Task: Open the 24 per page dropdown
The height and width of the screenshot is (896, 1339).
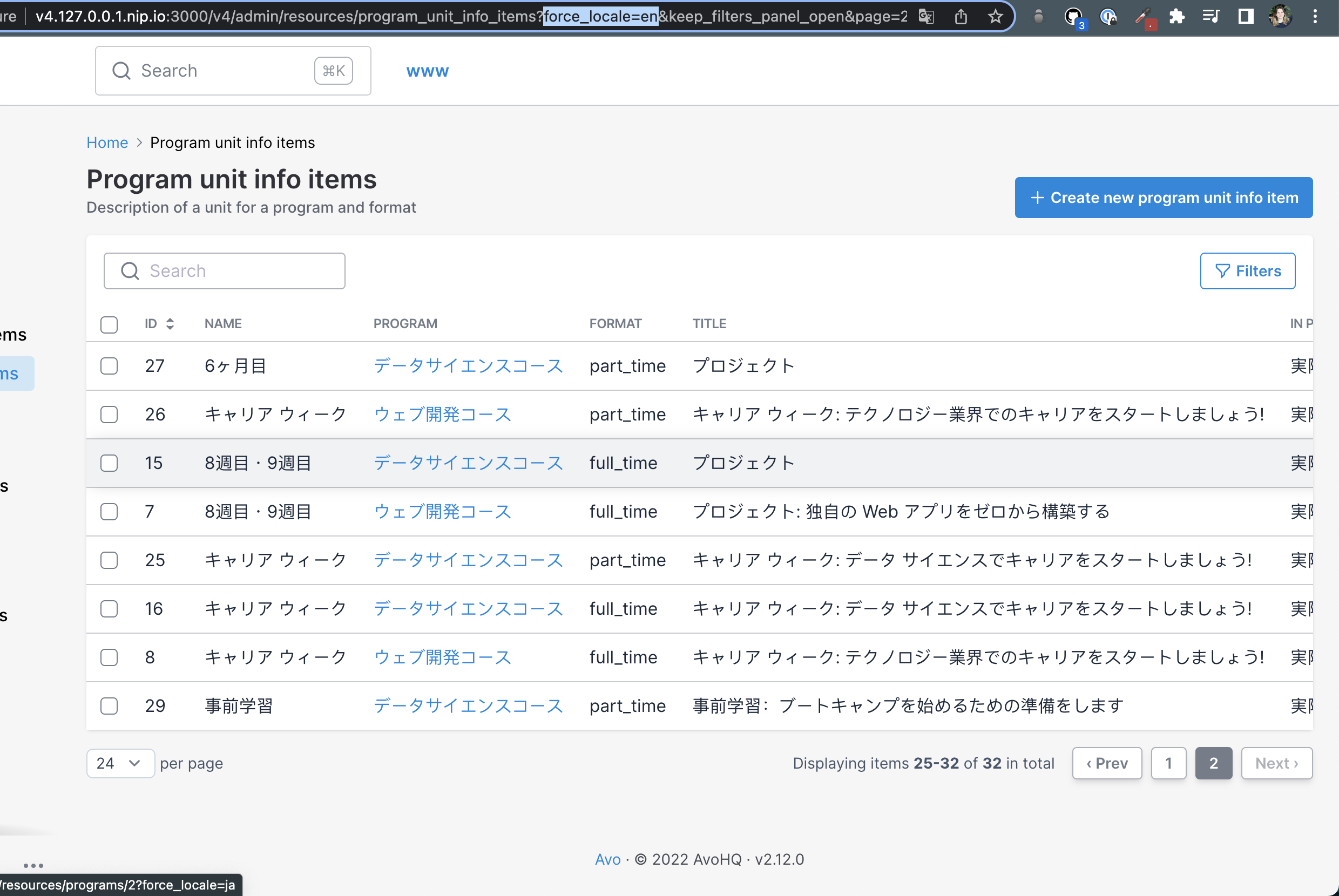Action: pyautogui.click(x=120, y=763)
